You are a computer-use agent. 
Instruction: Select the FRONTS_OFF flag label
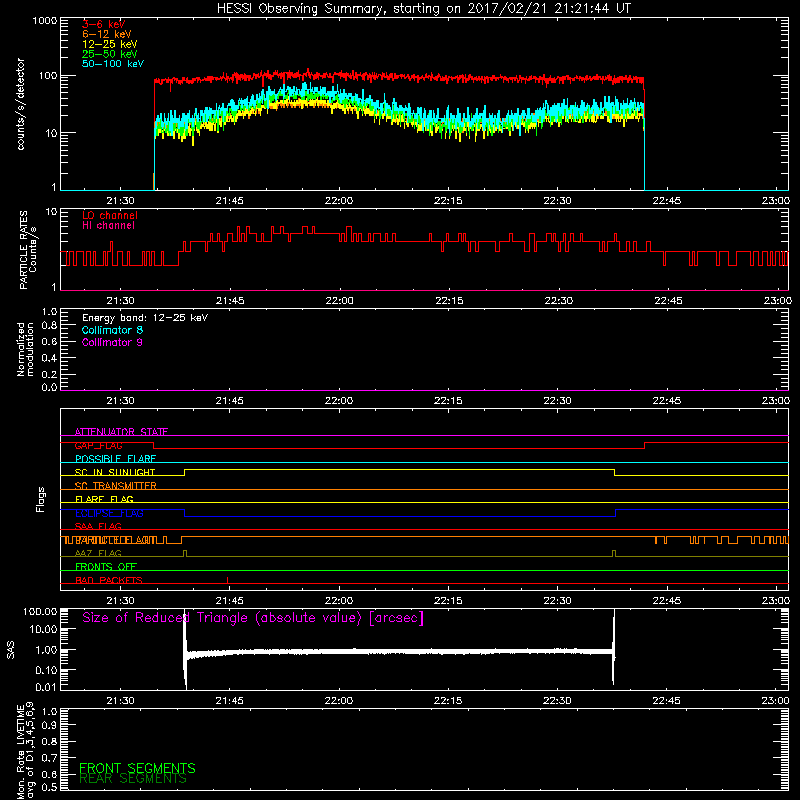(106, 566)
